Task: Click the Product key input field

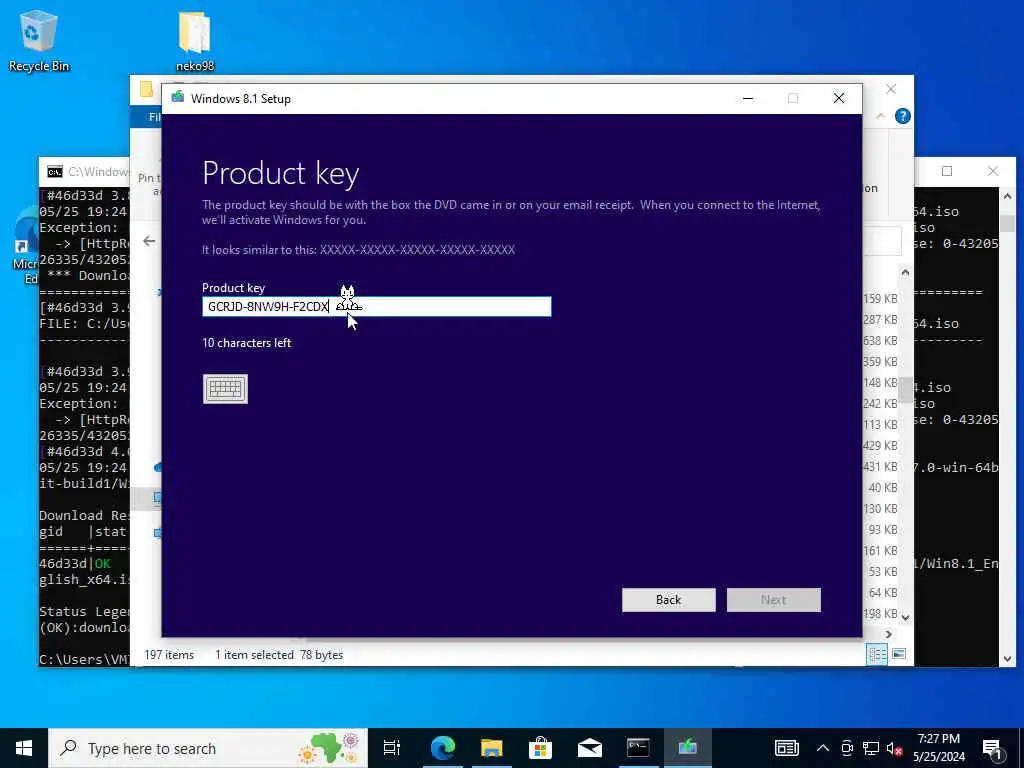Action: pyautogui.click(x=377, y=306)
